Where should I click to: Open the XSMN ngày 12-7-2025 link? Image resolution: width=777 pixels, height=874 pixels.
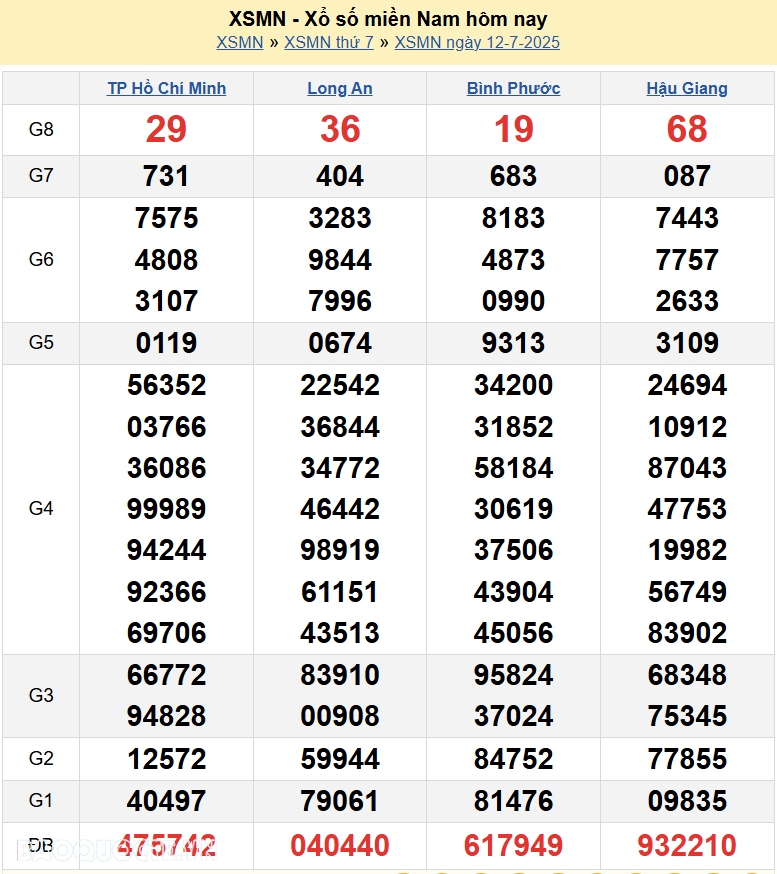[x=477, y=42]
